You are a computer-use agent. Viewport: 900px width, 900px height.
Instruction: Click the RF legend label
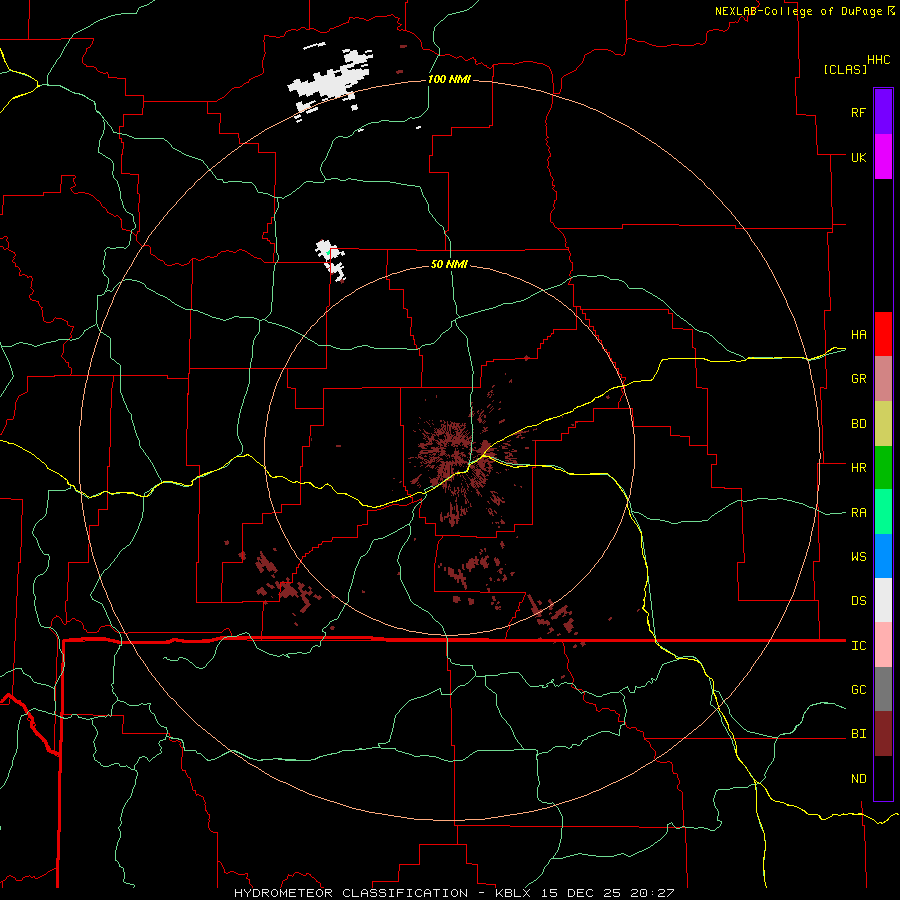(x=858, y=112)
